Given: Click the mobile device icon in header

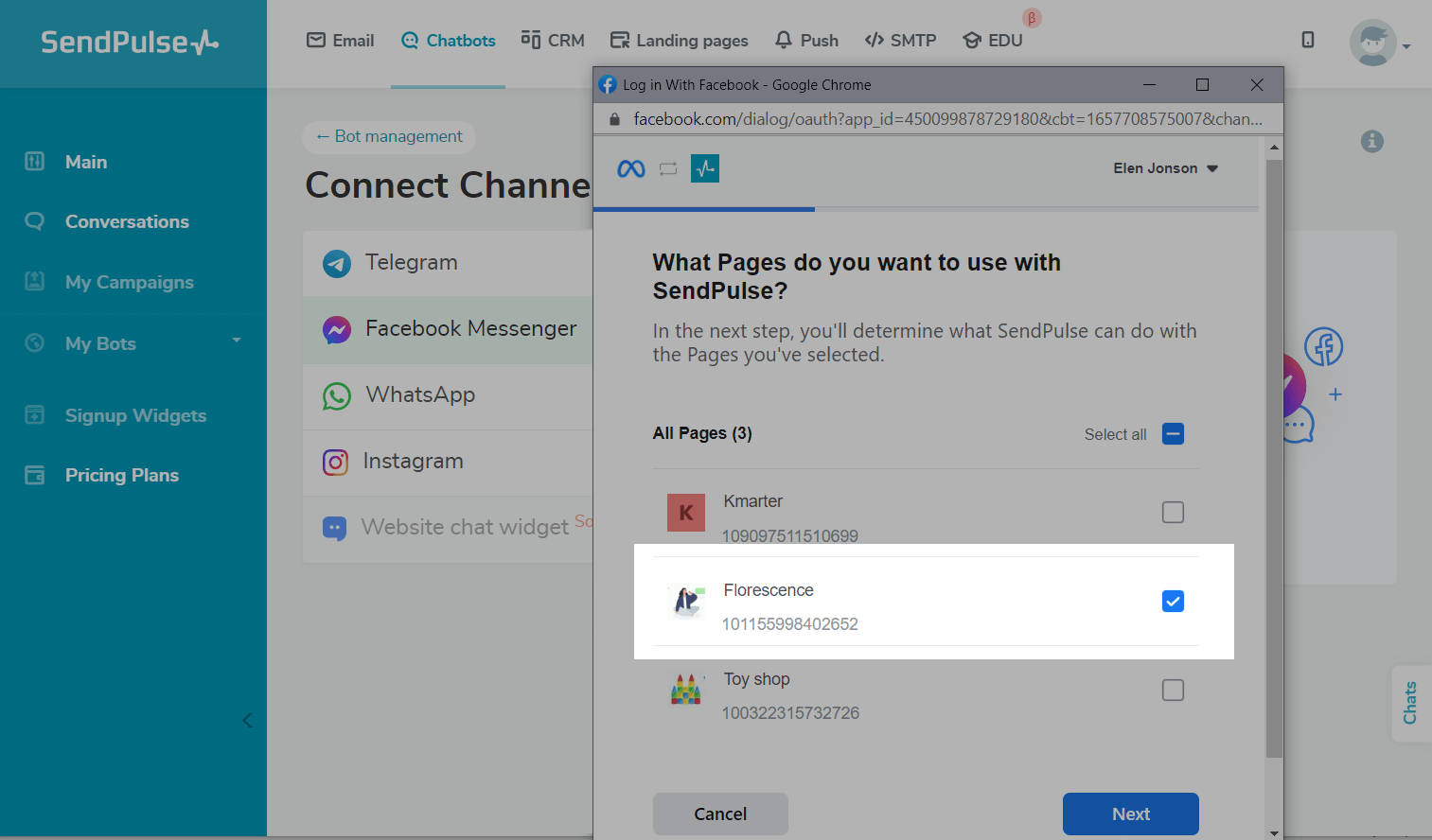Looking at the screenshot, I should (x=1307, y=40).
